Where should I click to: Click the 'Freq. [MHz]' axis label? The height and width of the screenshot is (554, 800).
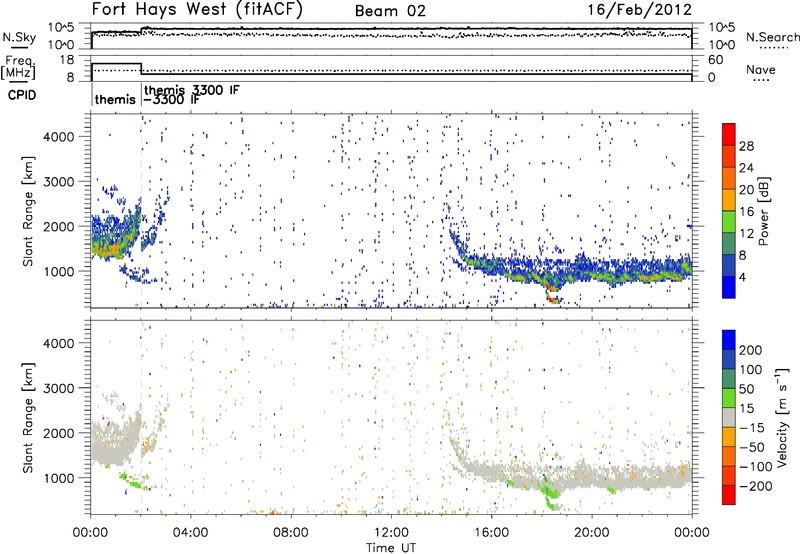click(18, 67)
